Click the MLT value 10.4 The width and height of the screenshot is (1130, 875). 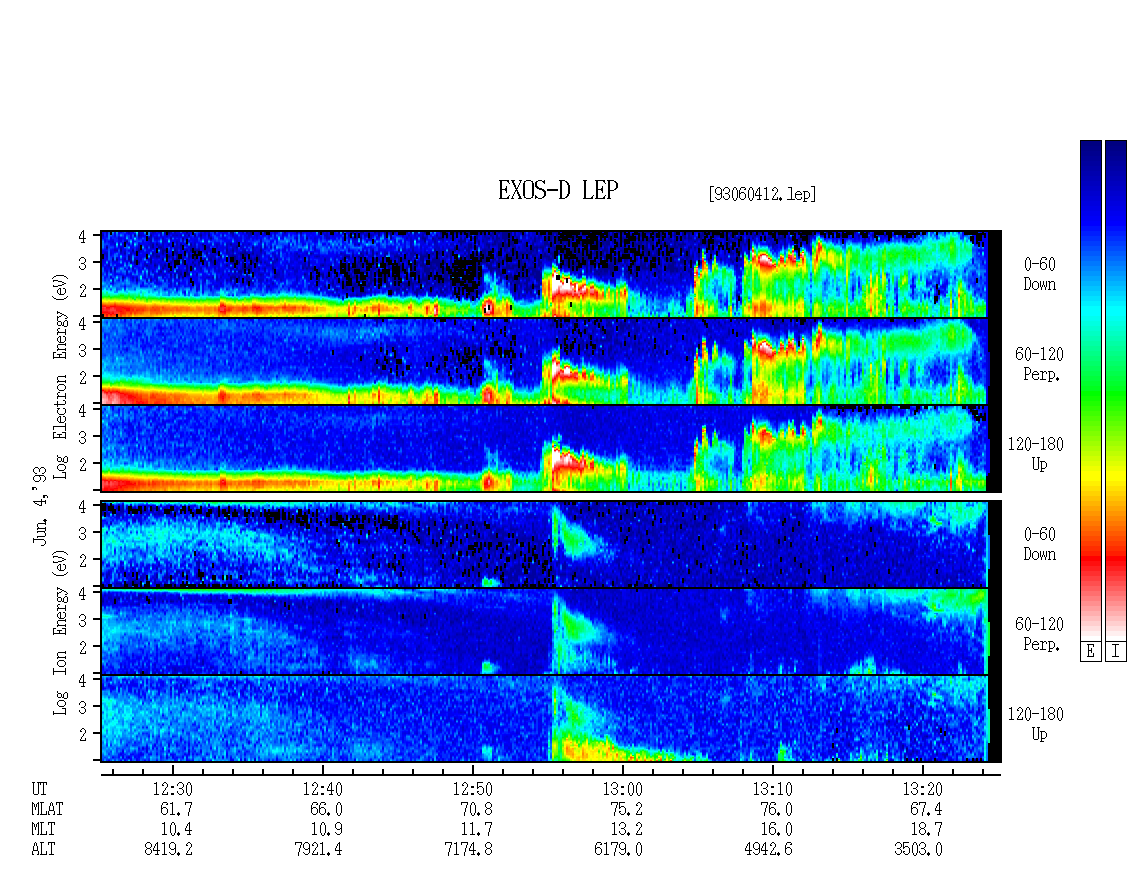[x=177, y=830]
